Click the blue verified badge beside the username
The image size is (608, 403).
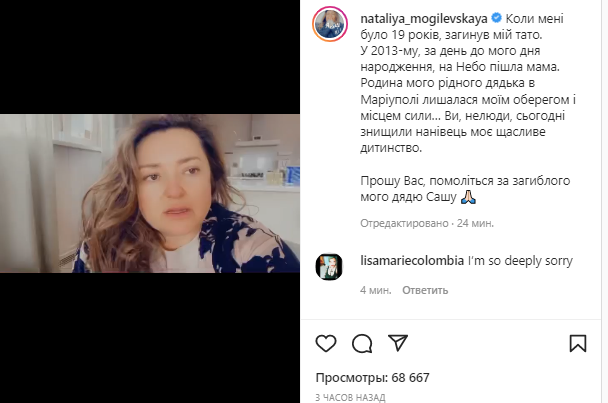[496, 18]
